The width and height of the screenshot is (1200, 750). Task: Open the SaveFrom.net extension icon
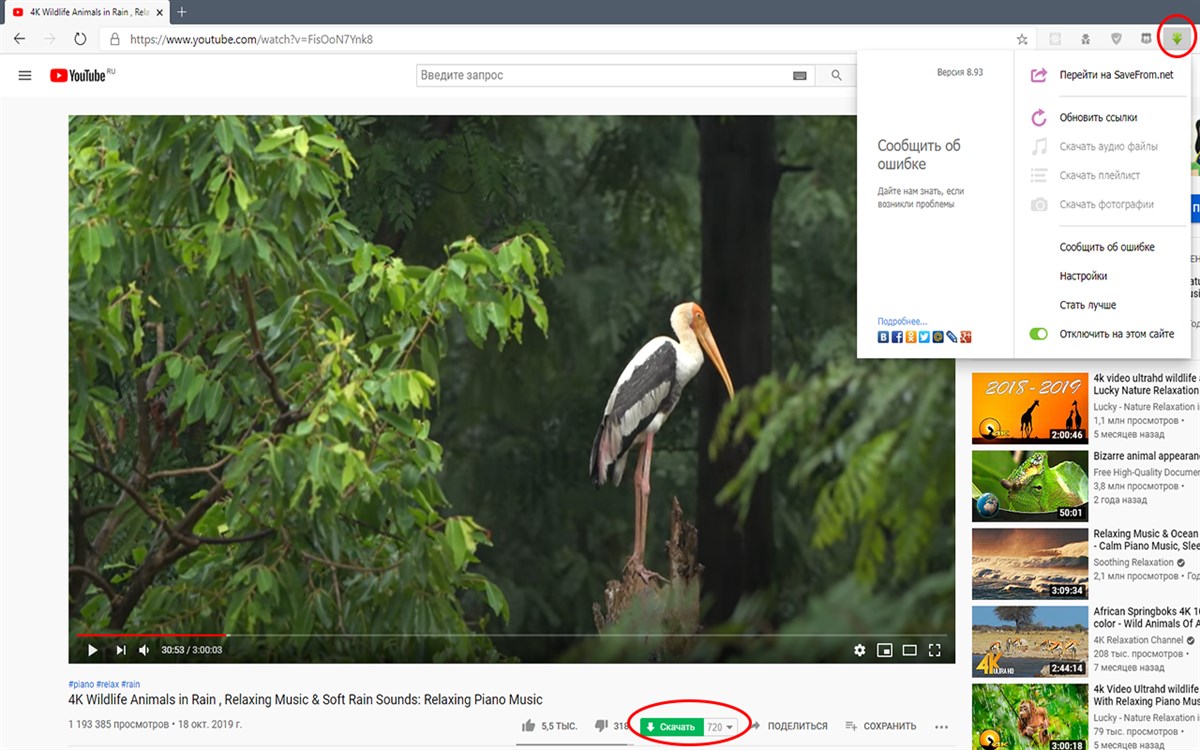[1177, 40]
